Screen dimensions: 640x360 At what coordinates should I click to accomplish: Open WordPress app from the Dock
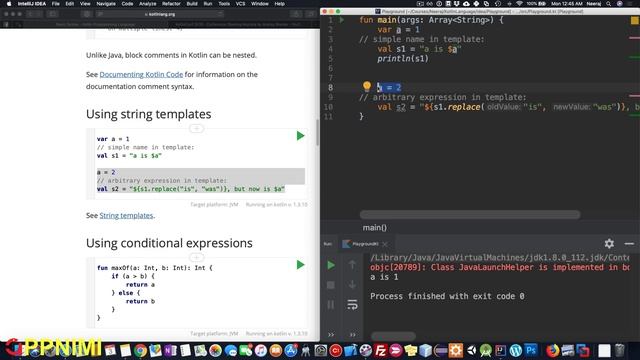516,351
